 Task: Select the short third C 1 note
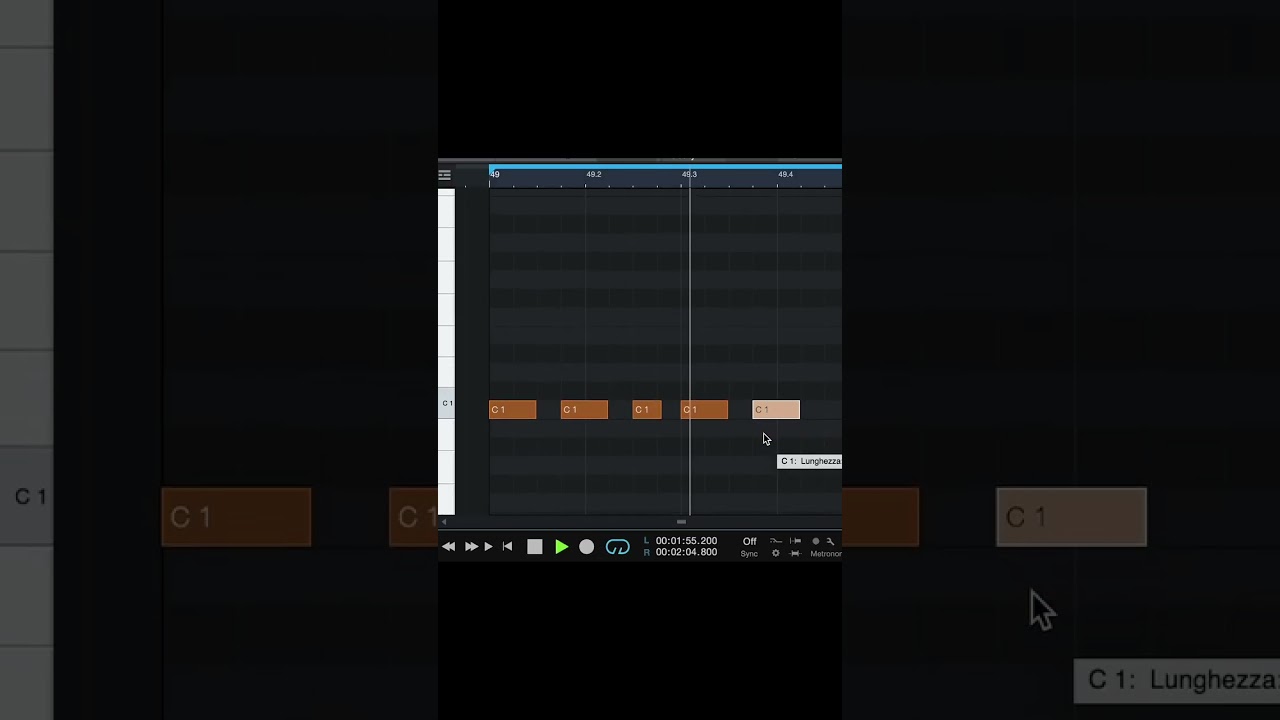[647, 410]
